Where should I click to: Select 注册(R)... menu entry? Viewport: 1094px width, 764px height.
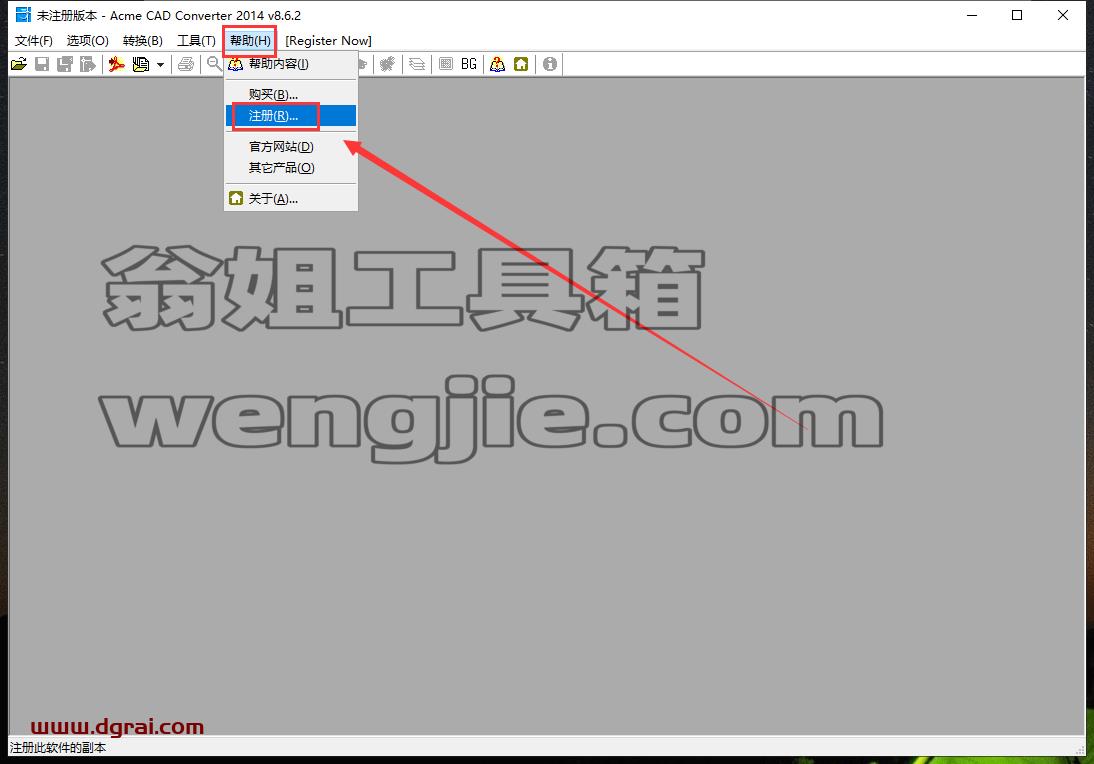291,116
